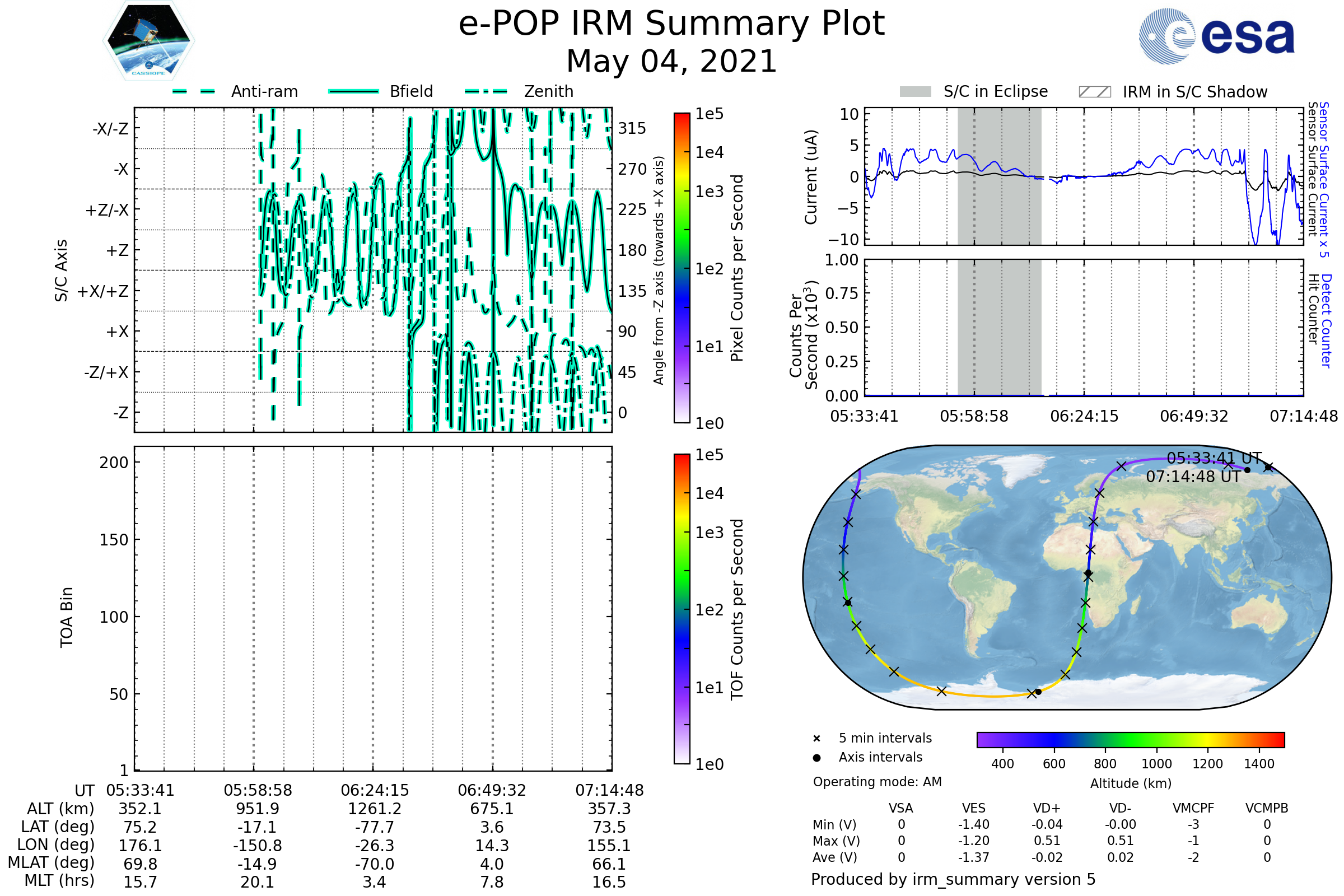Click the Produced by irm_summary version text
This screenshot has height=896, width=1344.
[x=953, y=879]
